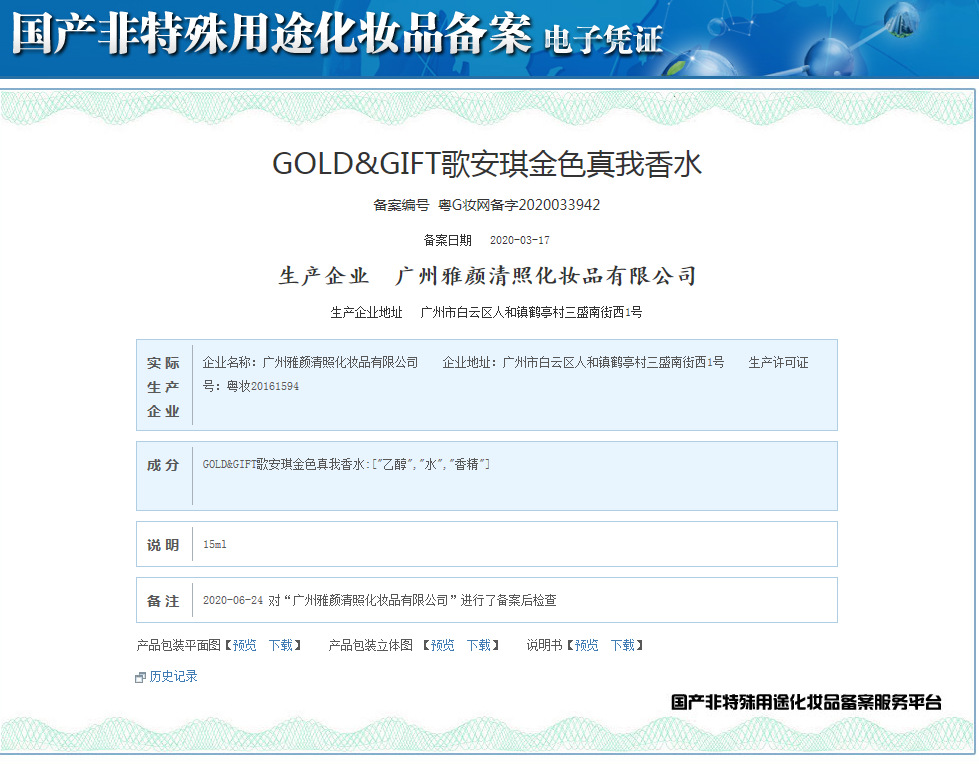
Task: Click manufacturer address 广州市白云区人和镇鹤亭村三盛南街西1号
Action: (531, 312)
